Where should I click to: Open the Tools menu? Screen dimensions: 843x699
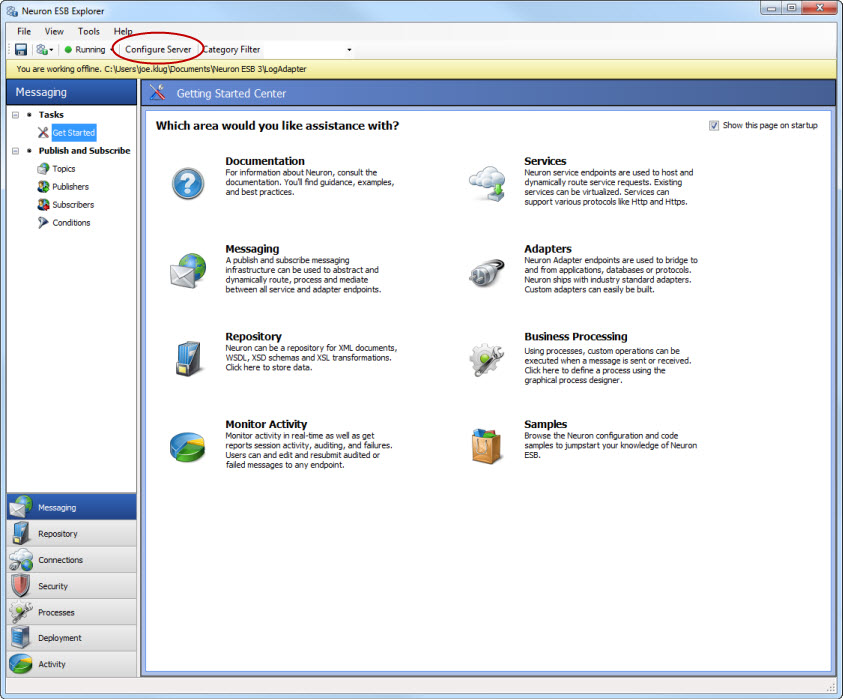89,32
